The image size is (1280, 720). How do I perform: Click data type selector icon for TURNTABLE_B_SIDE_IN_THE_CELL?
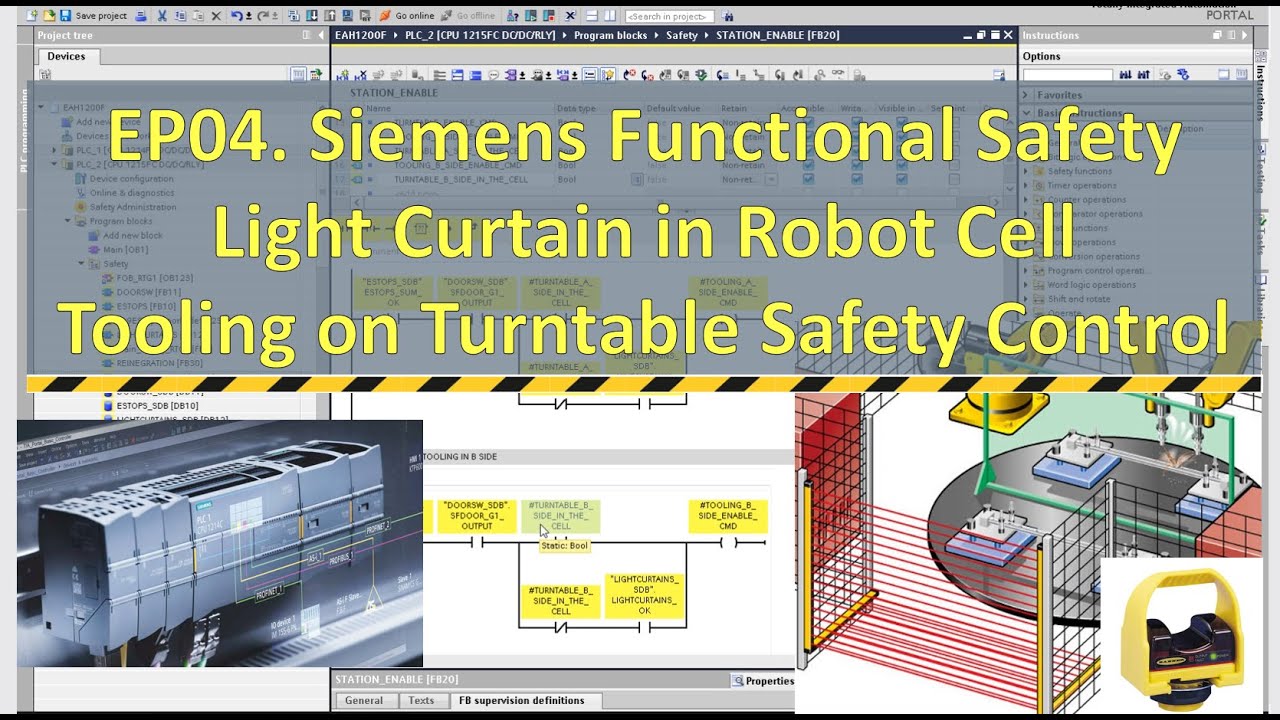pos(637,179)
